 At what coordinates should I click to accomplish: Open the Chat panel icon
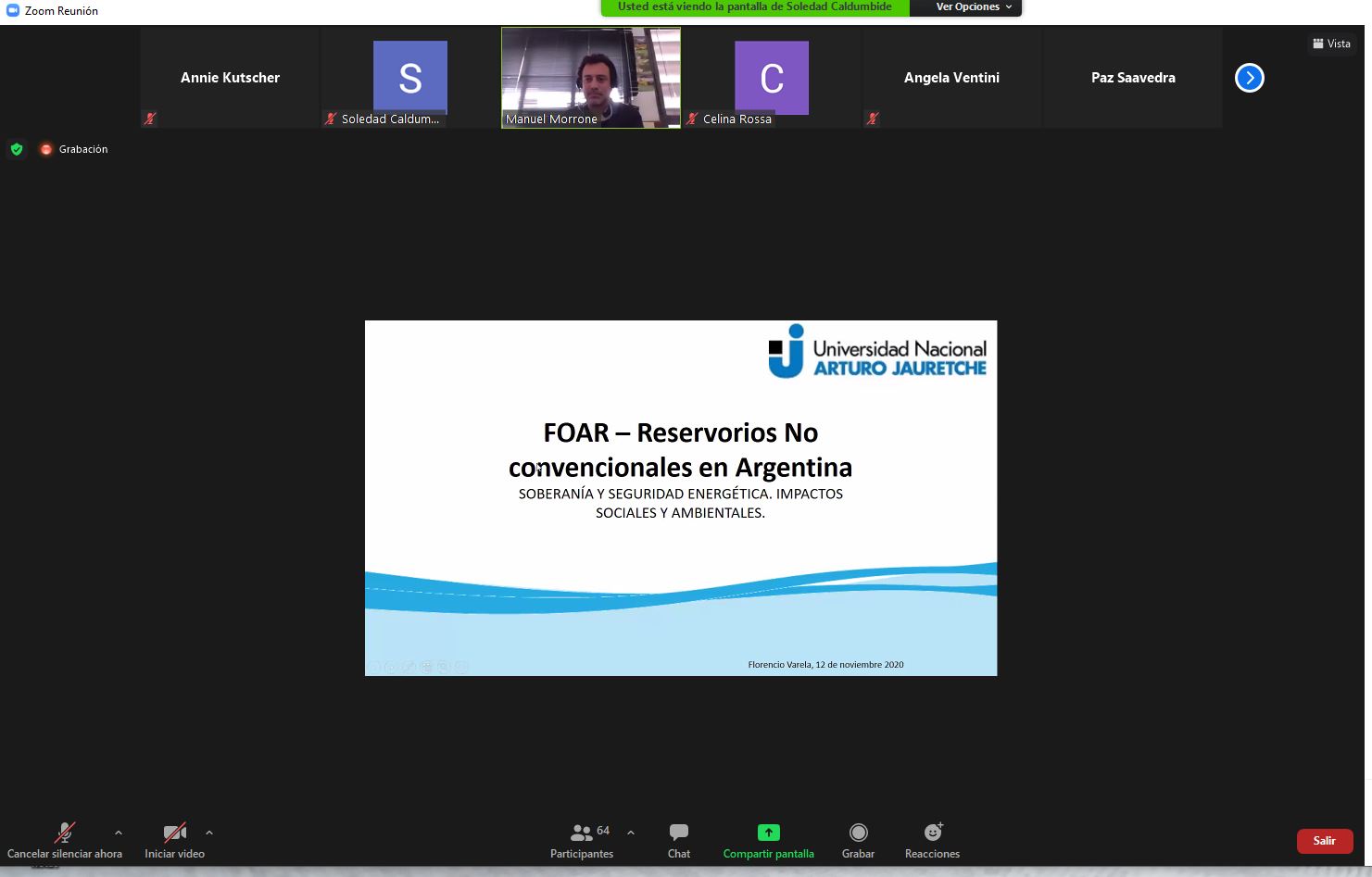pos(678,833)
